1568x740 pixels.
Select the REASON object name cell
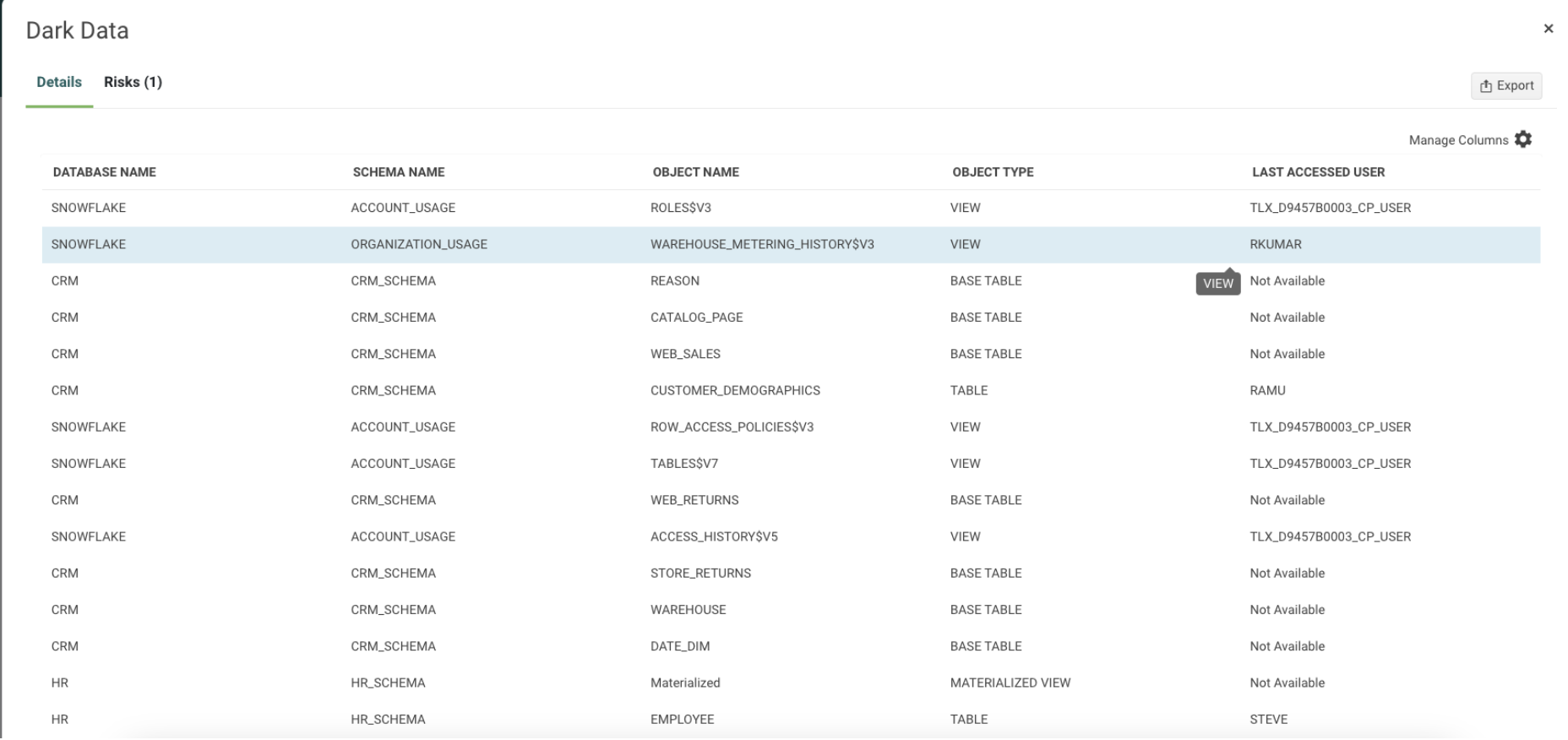click(675, 281)
